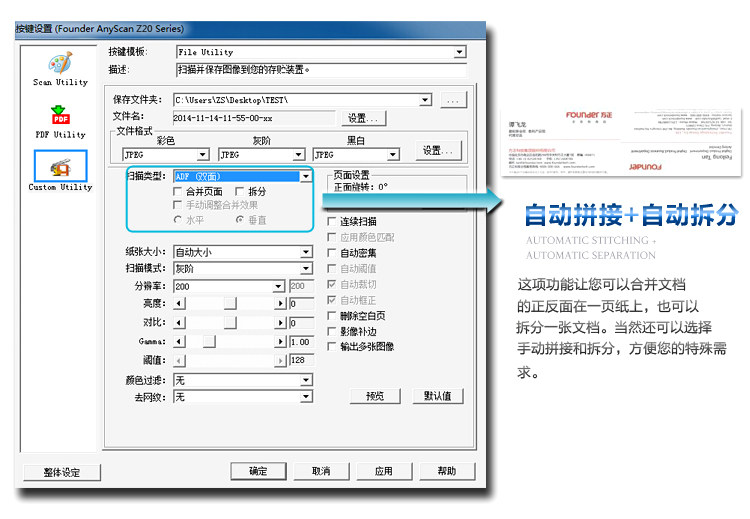This screenshot has width=750, height=519.
Task: Click the Gamma slider right arrow
Action: 280,342
